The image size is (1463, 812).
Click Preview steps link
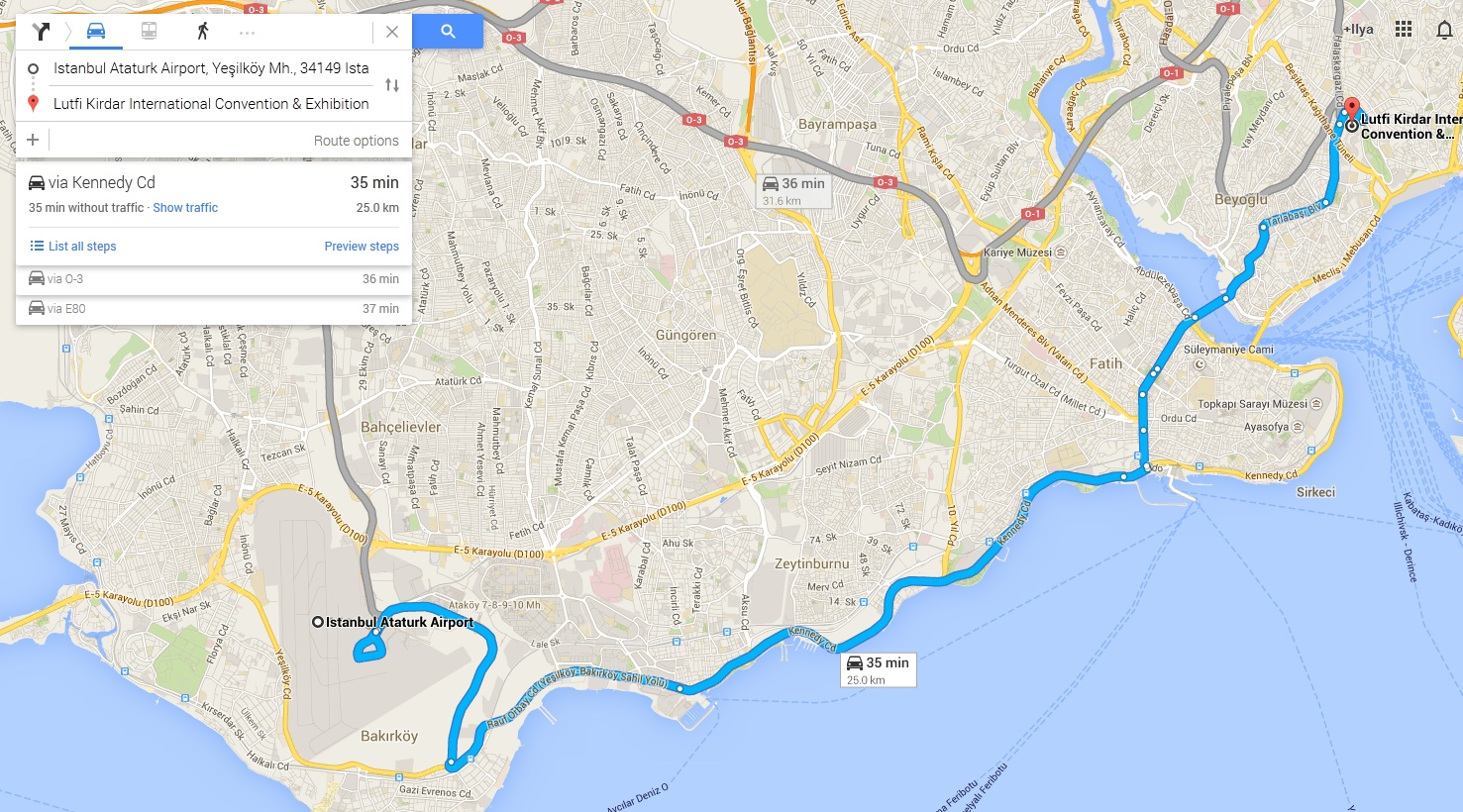click(362, 247)
